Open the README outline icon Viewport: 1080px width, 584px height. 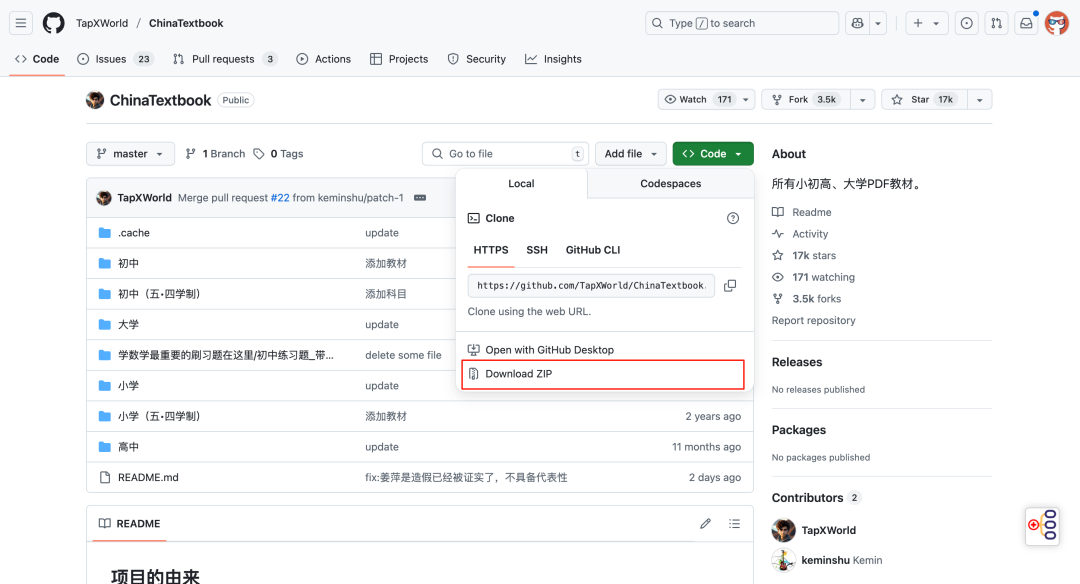tap(735, 523)
